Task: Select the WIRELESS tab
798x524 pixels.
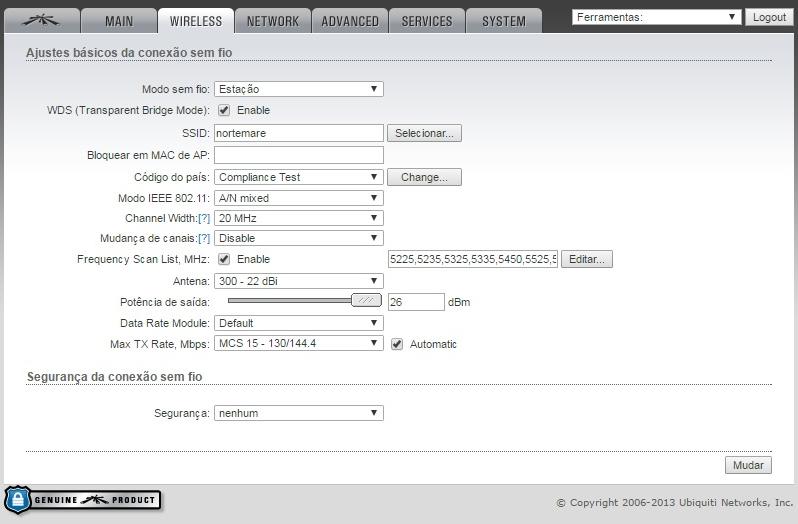Action: [x=196, y=21]
